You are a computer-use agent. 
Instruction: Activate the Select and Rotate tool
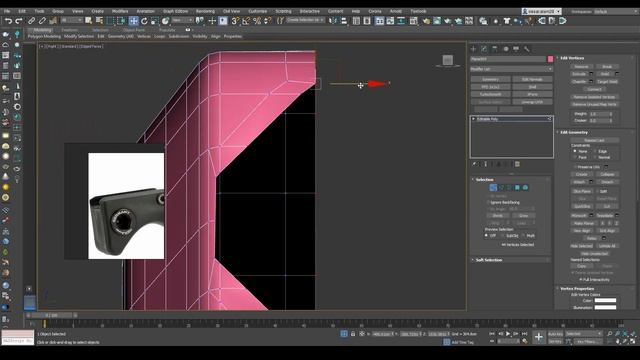144,20
